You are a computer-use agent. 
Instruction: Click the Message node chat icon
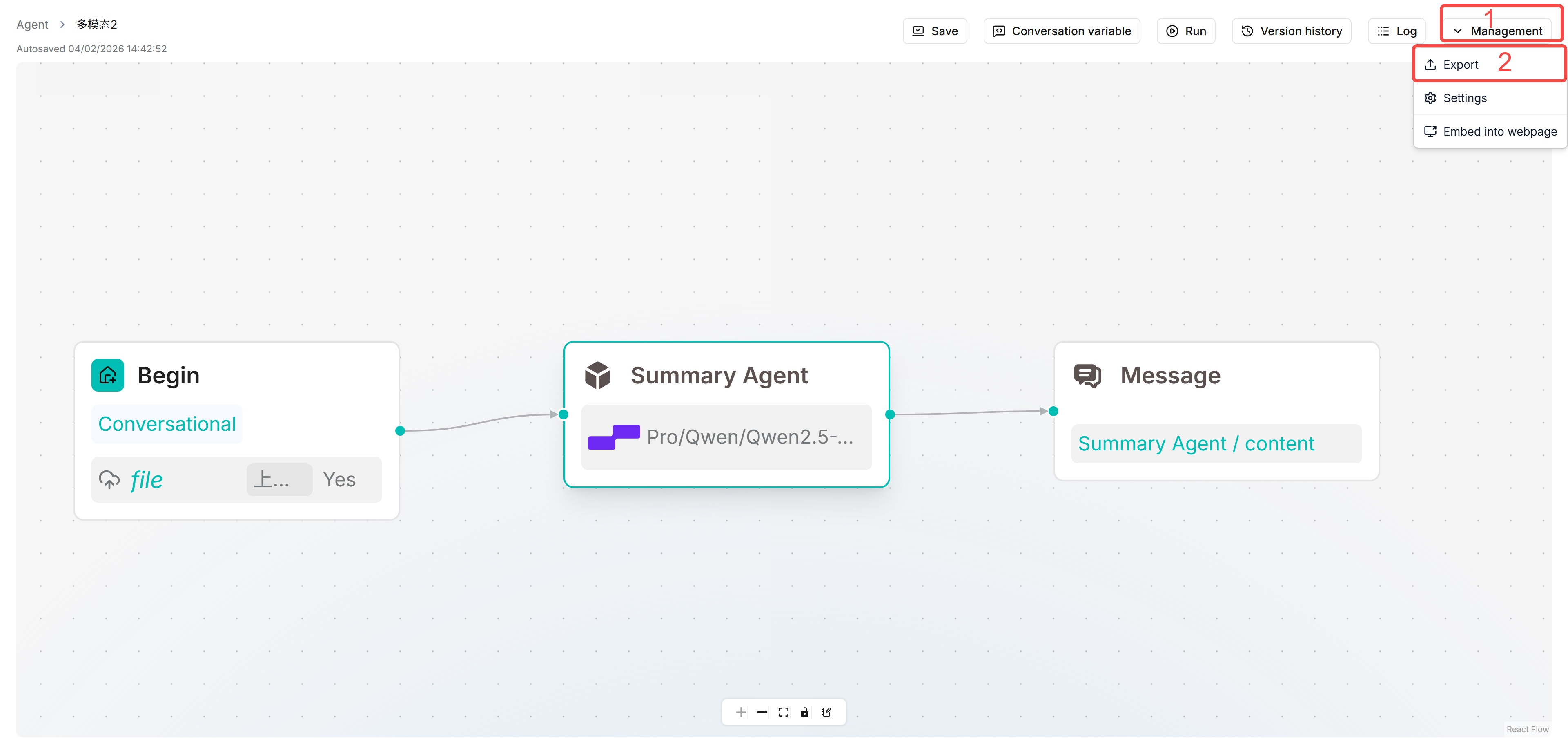click(x=1088, y=375)
